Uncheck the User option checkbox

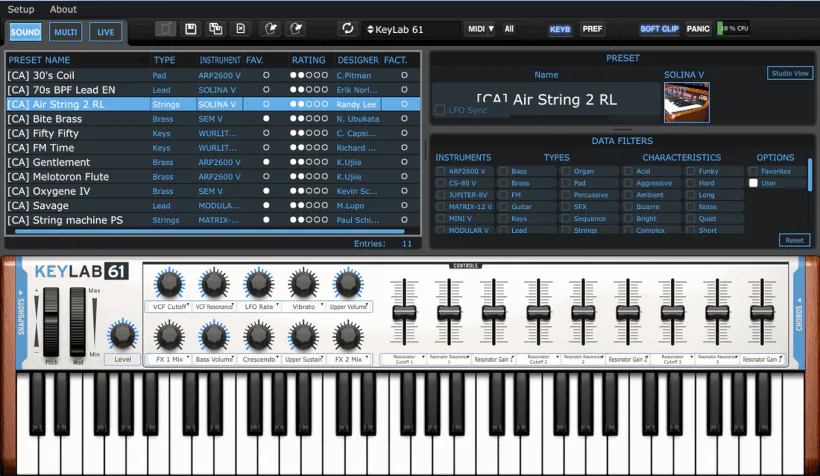(x=753, y=183)
